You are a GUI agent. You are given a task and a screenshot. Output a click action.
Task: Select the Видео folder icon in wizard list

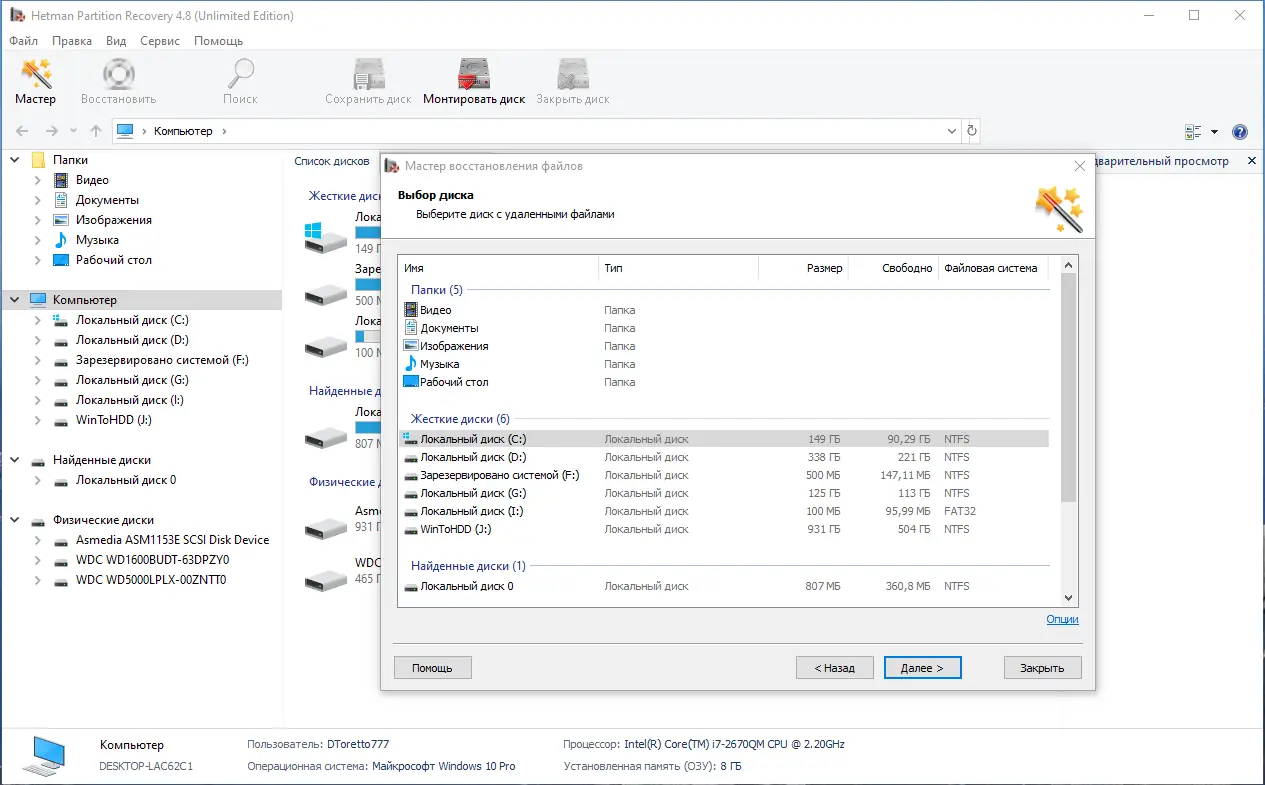[411, 310]
